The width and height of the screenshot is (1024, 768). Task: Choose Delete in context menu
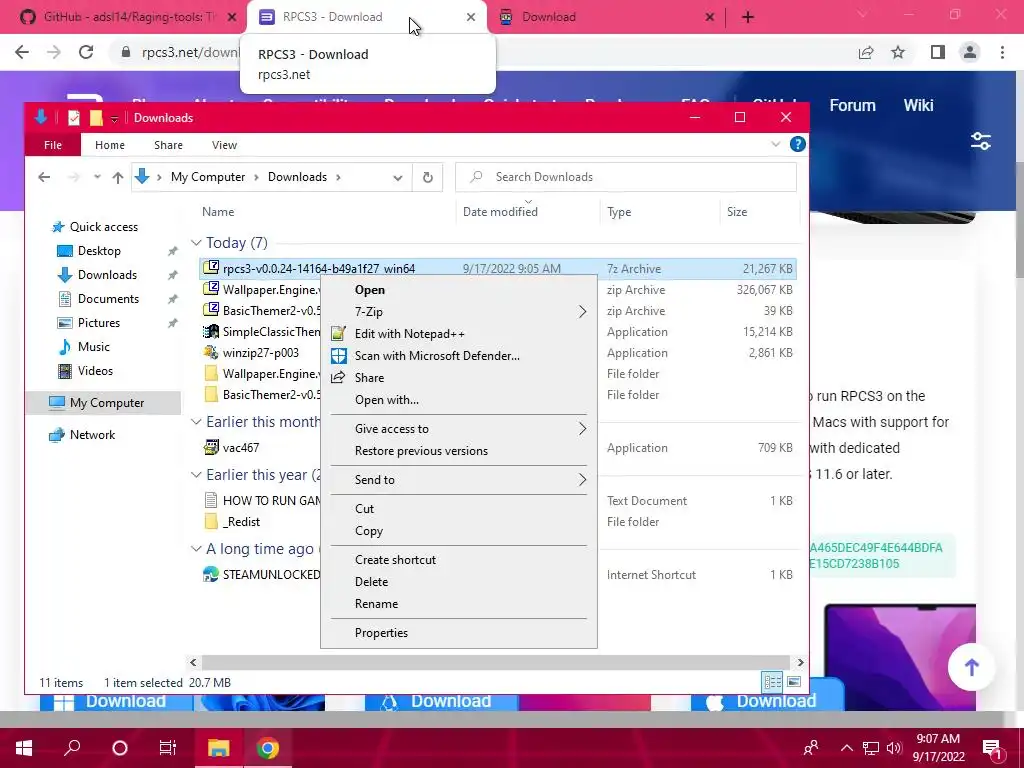click(458, 582)
